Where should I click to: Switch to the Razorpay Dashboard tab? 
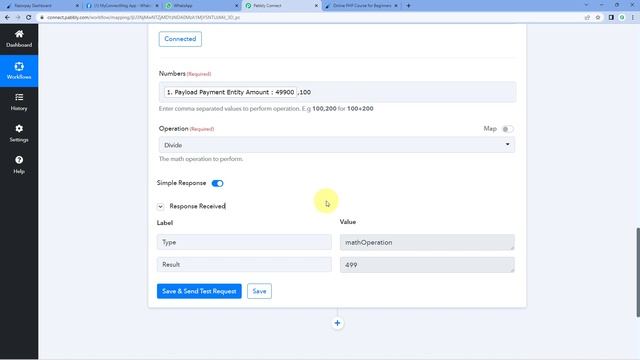coord(41,6)
